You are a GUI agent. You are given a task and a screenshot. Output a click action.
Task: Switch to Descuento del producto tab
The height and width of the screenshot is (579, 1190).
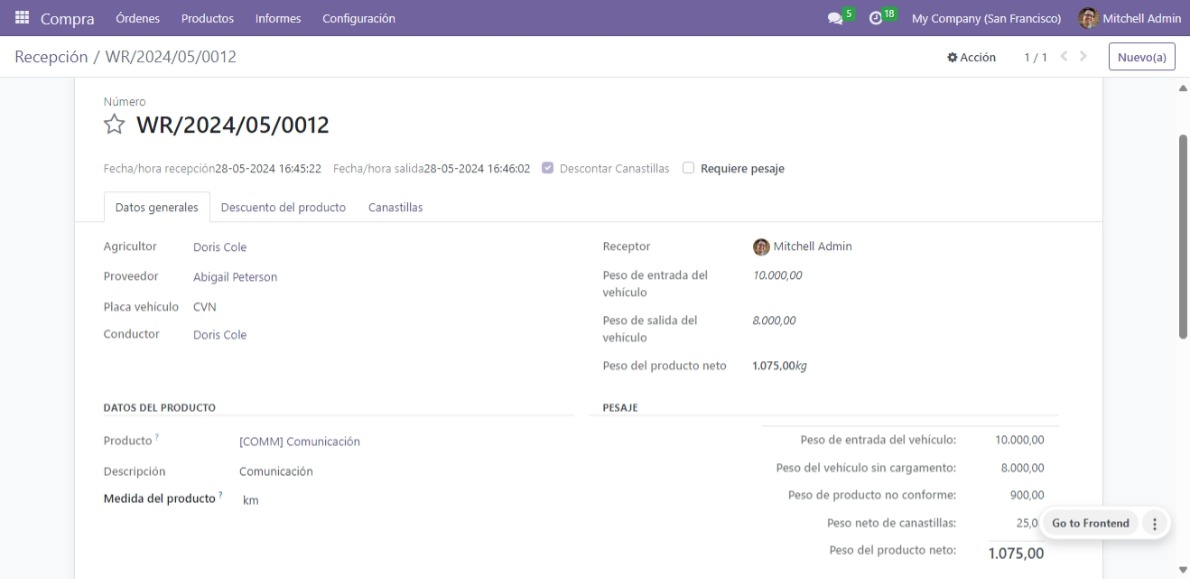click(283, 207)
